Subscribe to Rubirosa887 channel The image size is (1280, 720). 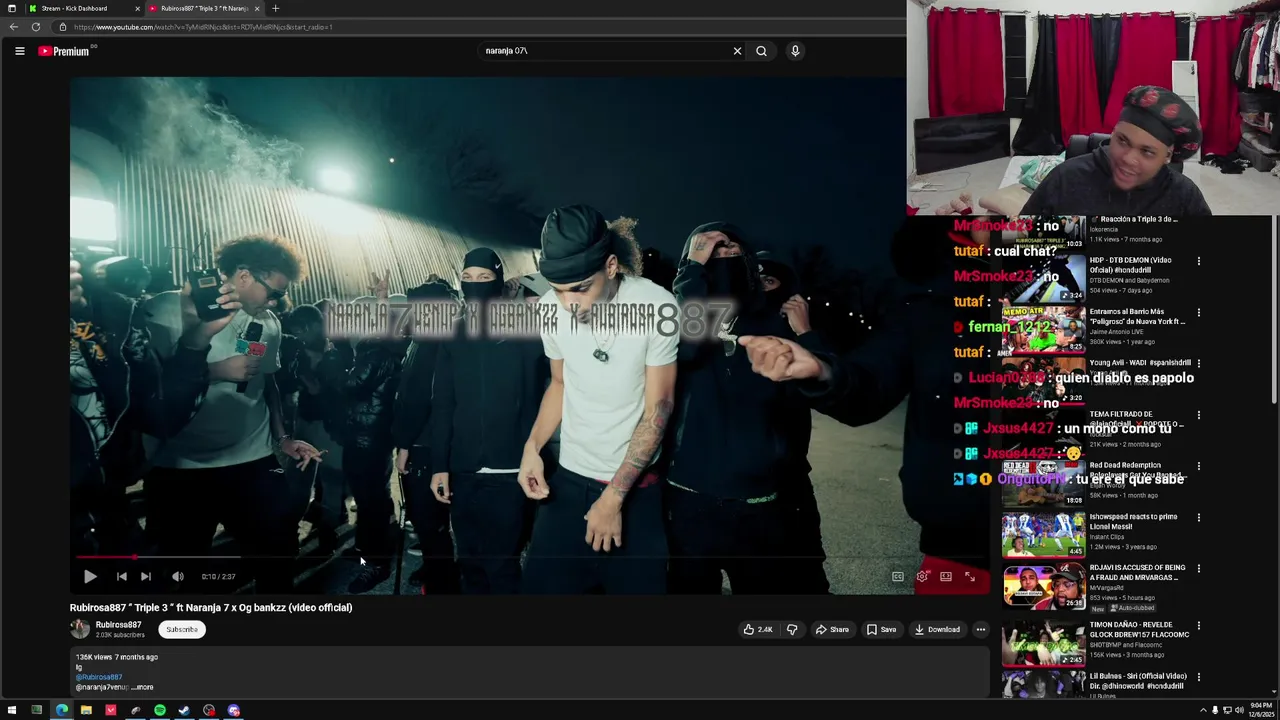pyautogui.click(x=182, y=630)
